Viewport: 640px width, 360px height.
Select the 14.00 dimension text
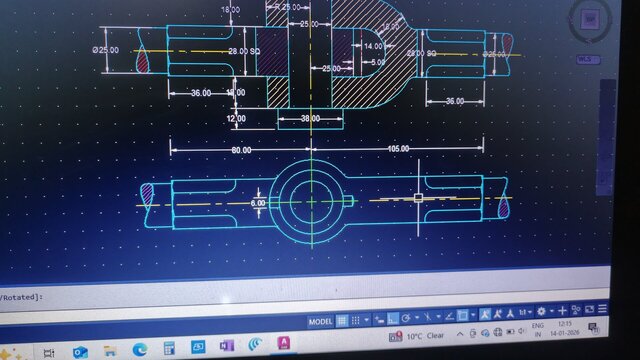point(373,46)
